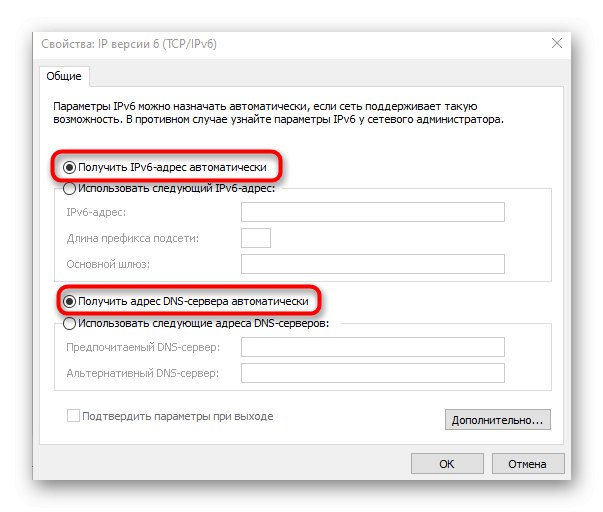The width and height of the screenshot is (603, 512).
Task: Click the 'Основной шлюз' text box
Action: (372, 264)
